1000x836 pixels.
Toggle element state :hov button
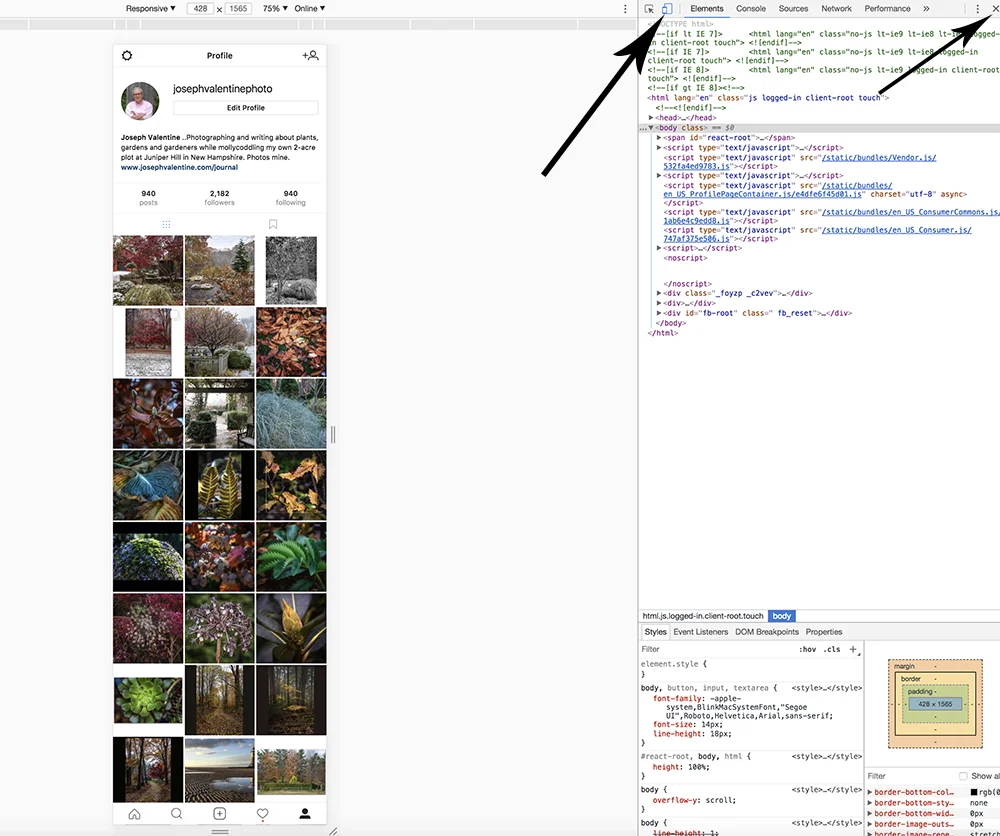[x=807, y=649]
